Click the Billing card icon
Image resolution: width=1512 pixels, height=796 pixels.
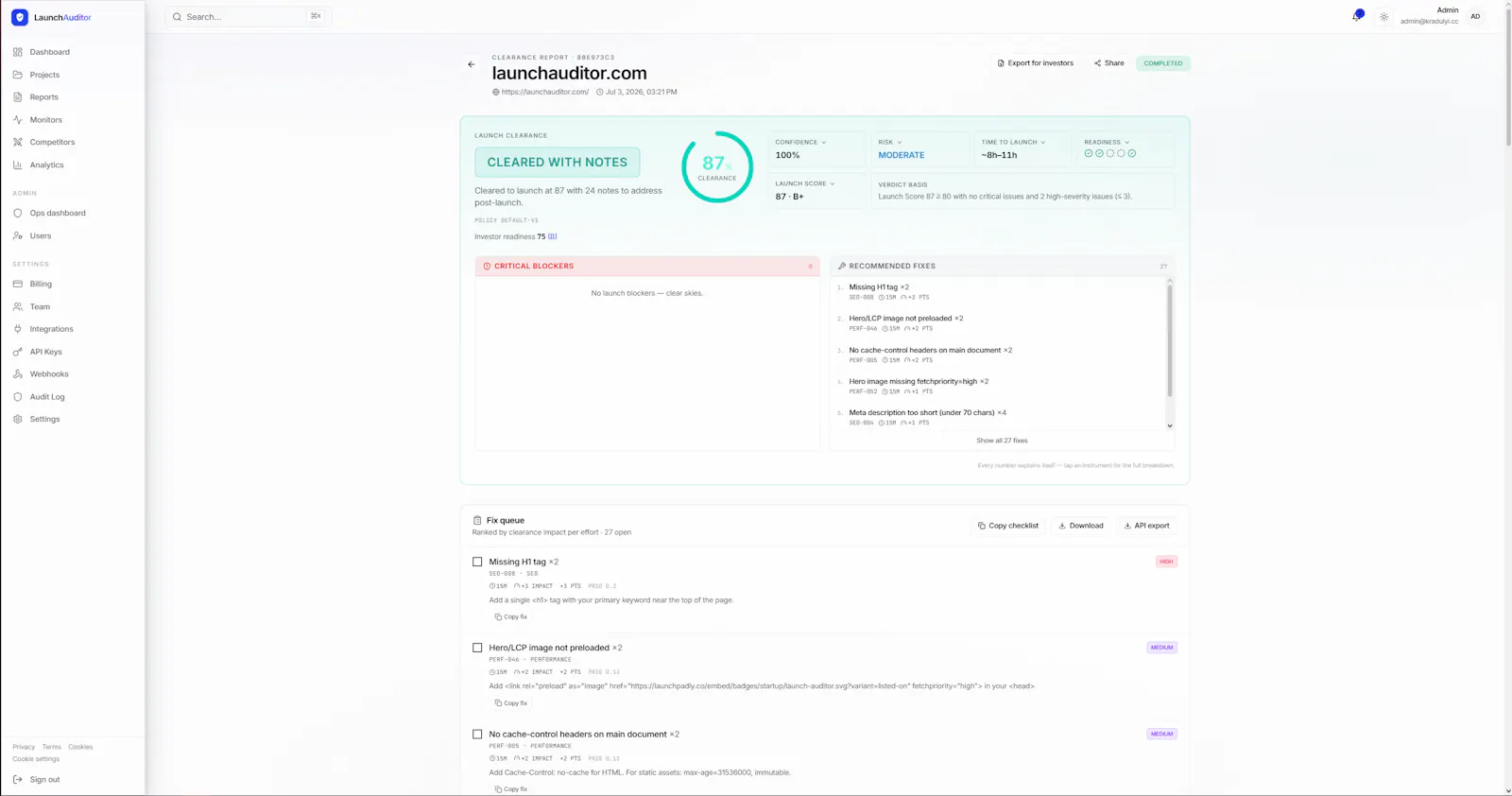point(18,284)
